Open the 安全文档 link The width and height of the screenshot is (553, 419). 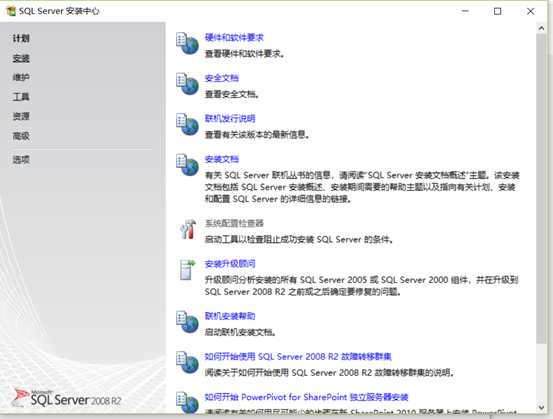(221, 78)
